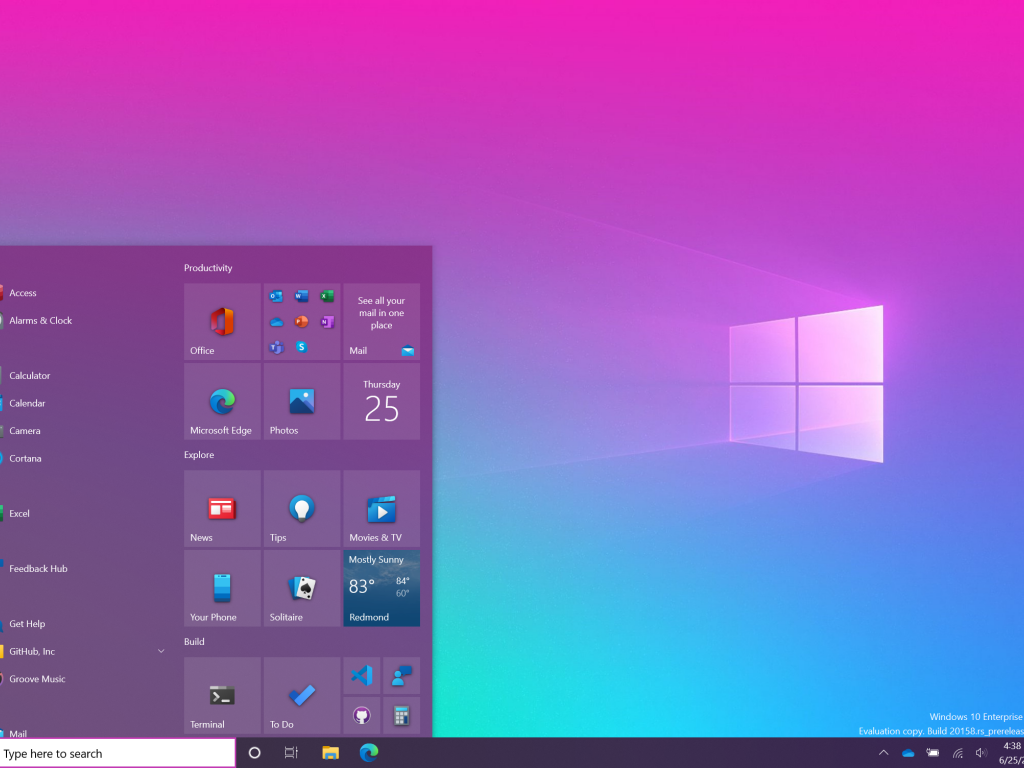Open the Mail live tile
This screenshot has height=768, width=1024.
pyautogui.click(x=381, y=321)
